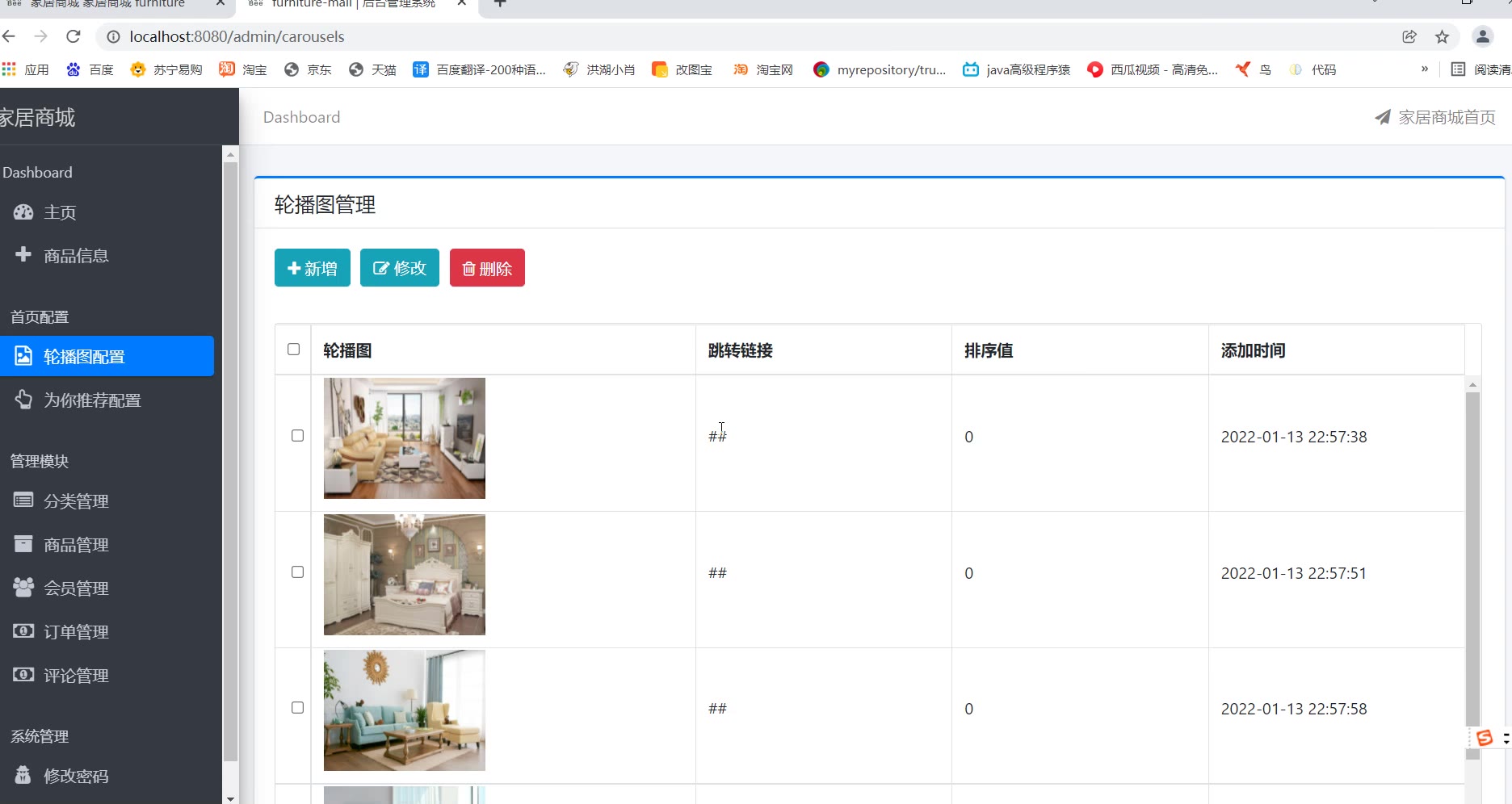This screenshot has width=1512, height=804.
Task: Click the users icon for 会员管理
Action: 23,588
